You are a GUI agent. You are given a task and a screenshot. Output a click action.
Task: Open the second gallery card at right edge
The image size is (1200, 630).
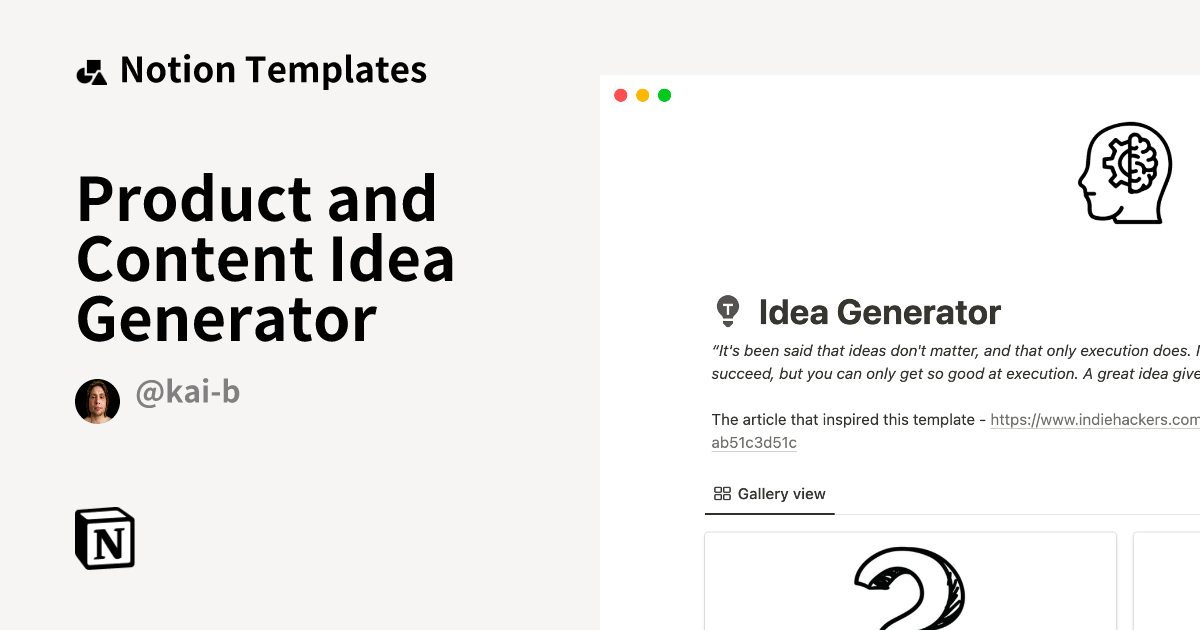[x=1167, y=581]
